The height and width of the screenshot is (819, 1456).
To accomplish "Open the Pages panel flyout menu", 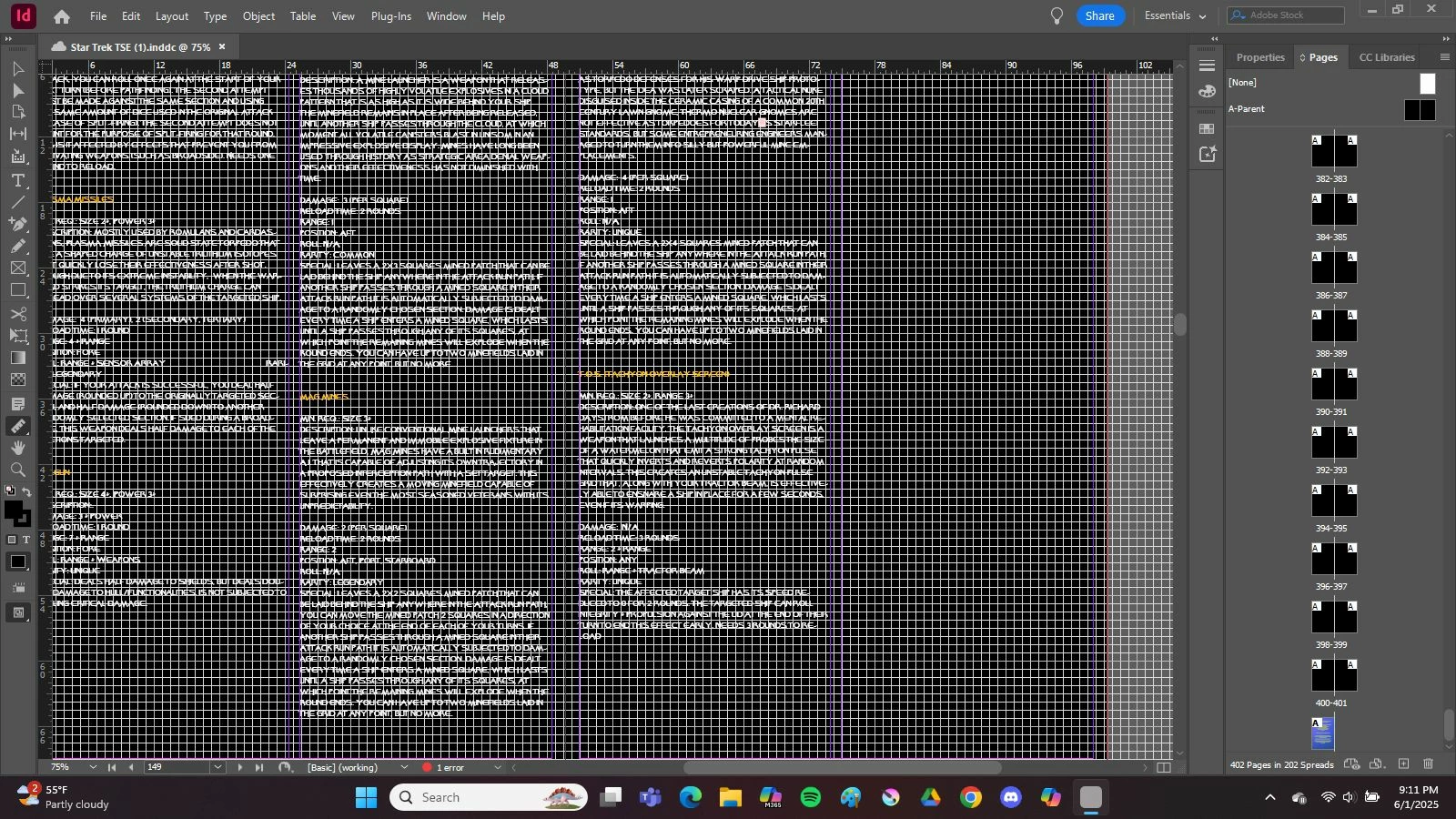I will (x=1444, y=57).
